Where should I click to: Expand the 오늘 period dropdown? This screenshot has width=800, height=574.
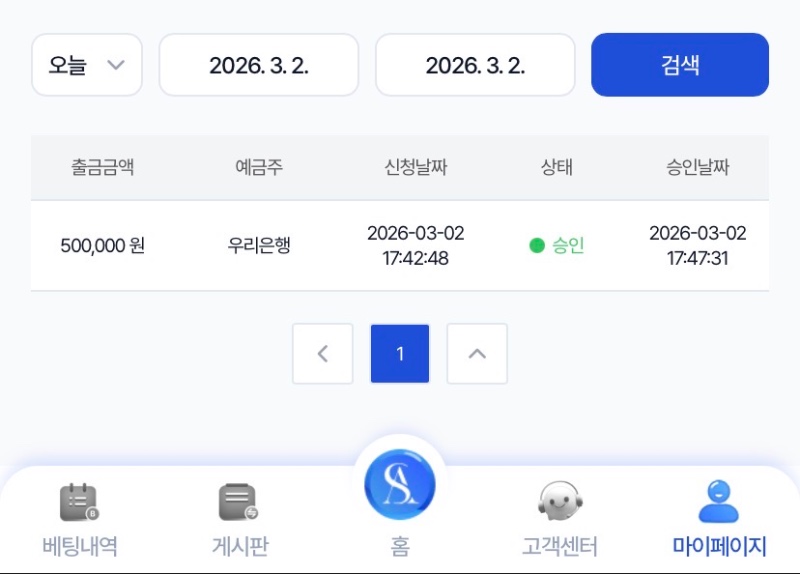pos(87,65)
